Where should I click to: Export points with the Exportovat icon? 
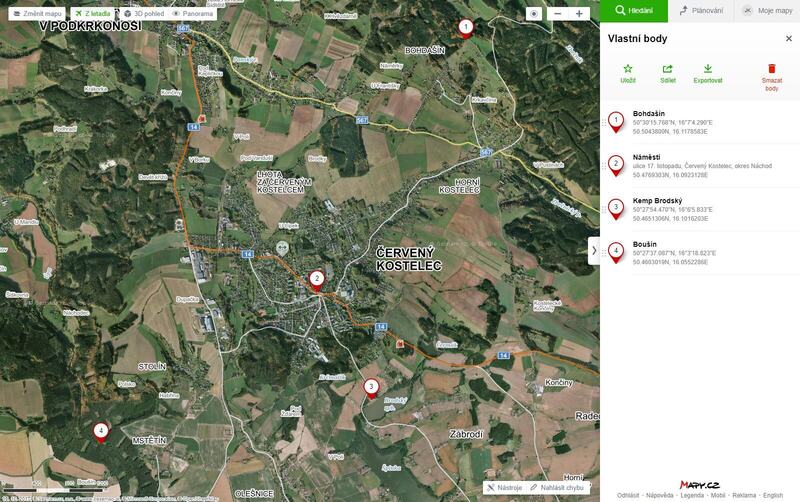(708, 69)
